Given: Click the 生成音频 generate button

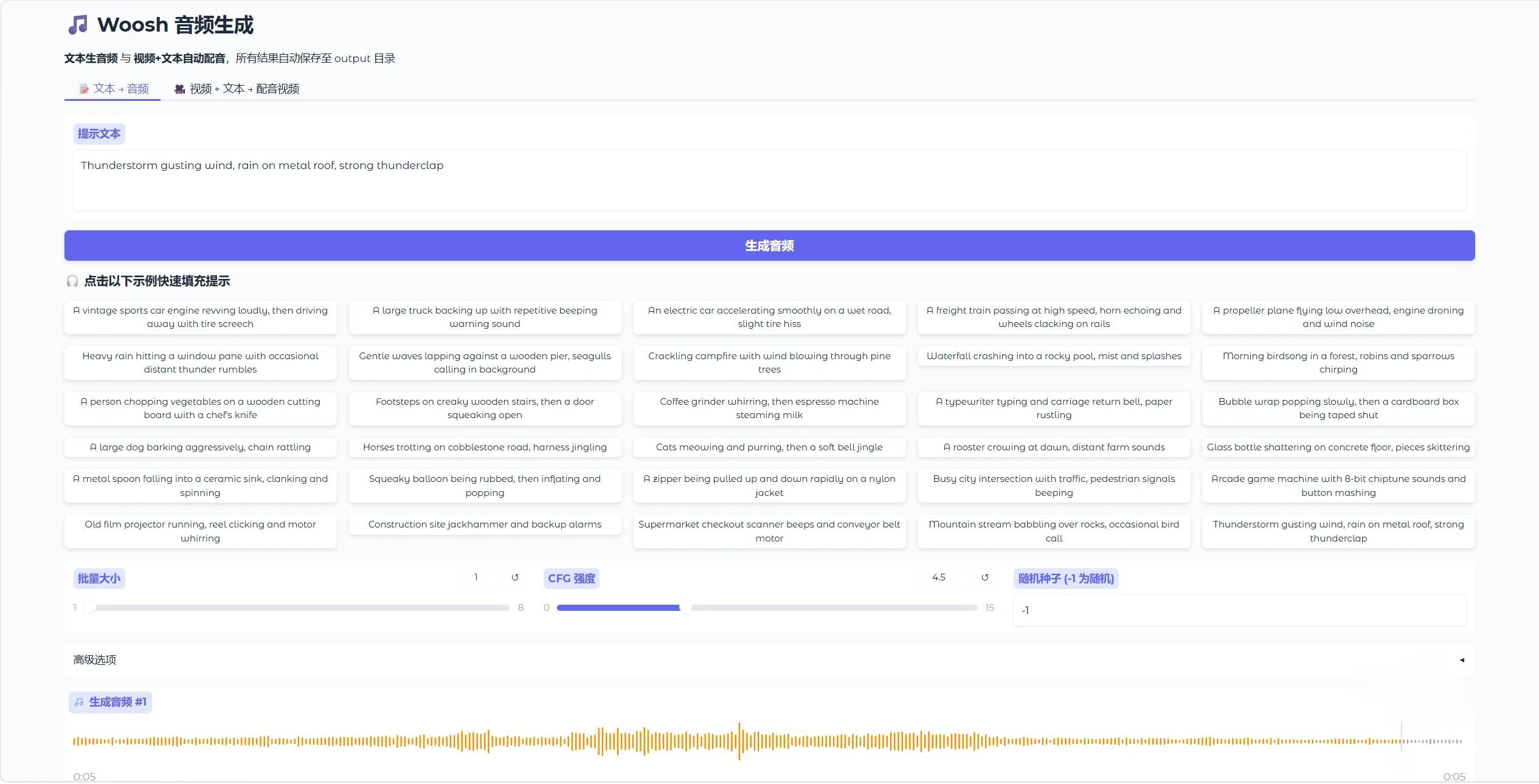Looking at the screenshot, I should pos(769,246).
